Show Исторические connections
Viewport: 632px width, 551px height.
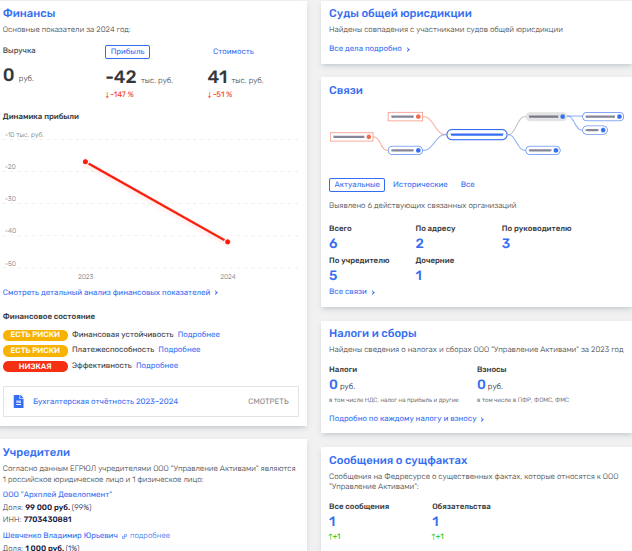[420, 185]
